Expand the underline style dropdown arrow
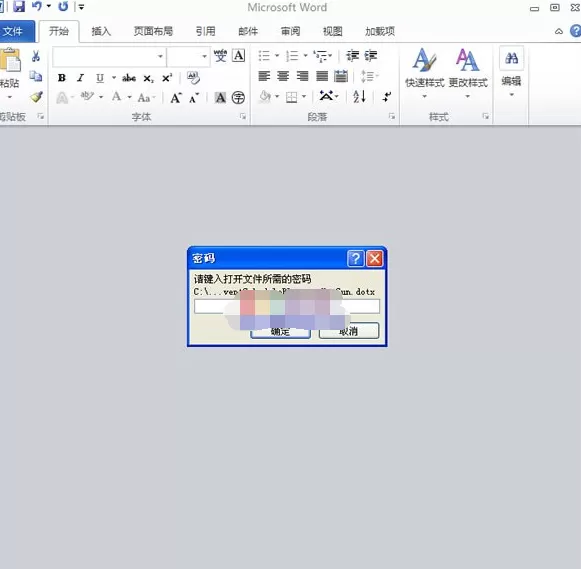581x569 pixels. click(x=114, y=78)
